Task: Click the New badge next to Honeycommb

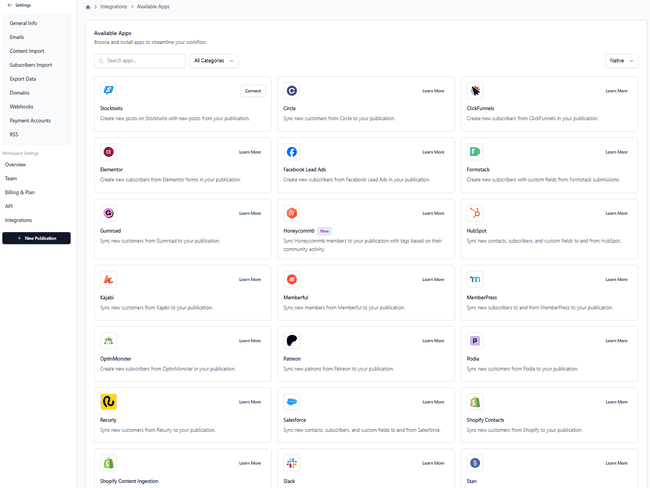Action: click(x=324, y=231)
